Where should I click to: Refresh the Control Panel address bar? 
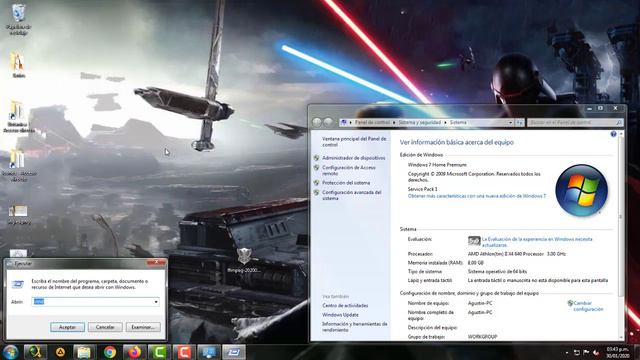tap(519, 122)
